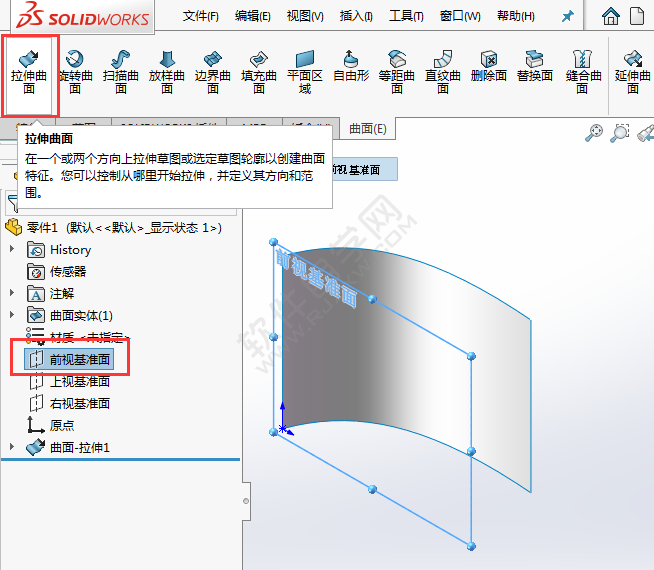Open the 文件(F) menu
The height and width of the screenshot is (570, 654).
click(x=201, y=16)
